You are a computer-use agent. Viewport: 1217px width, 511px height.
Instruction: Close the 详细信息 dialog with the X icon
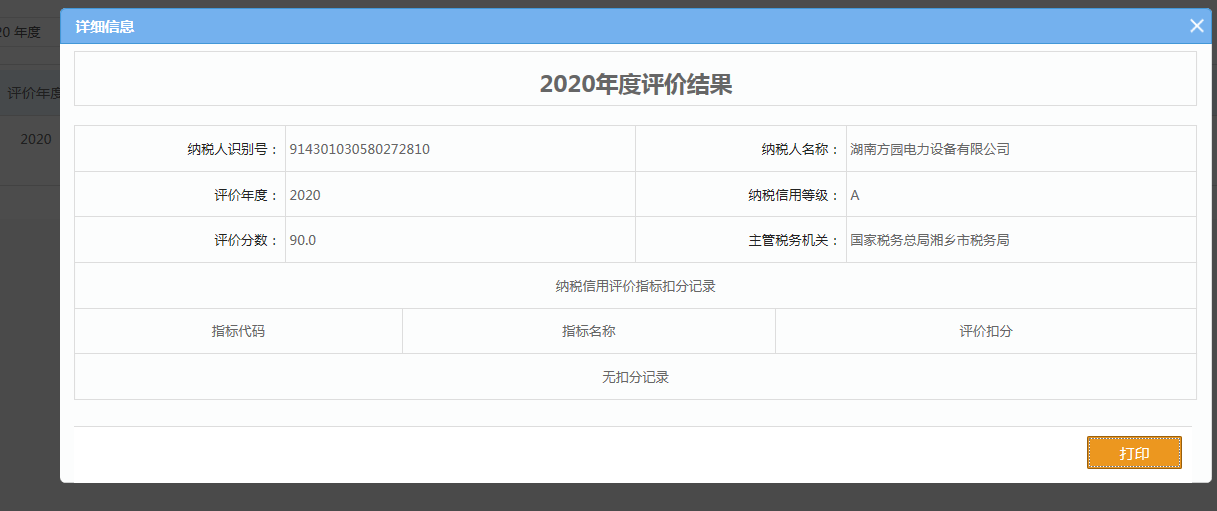1196,26
